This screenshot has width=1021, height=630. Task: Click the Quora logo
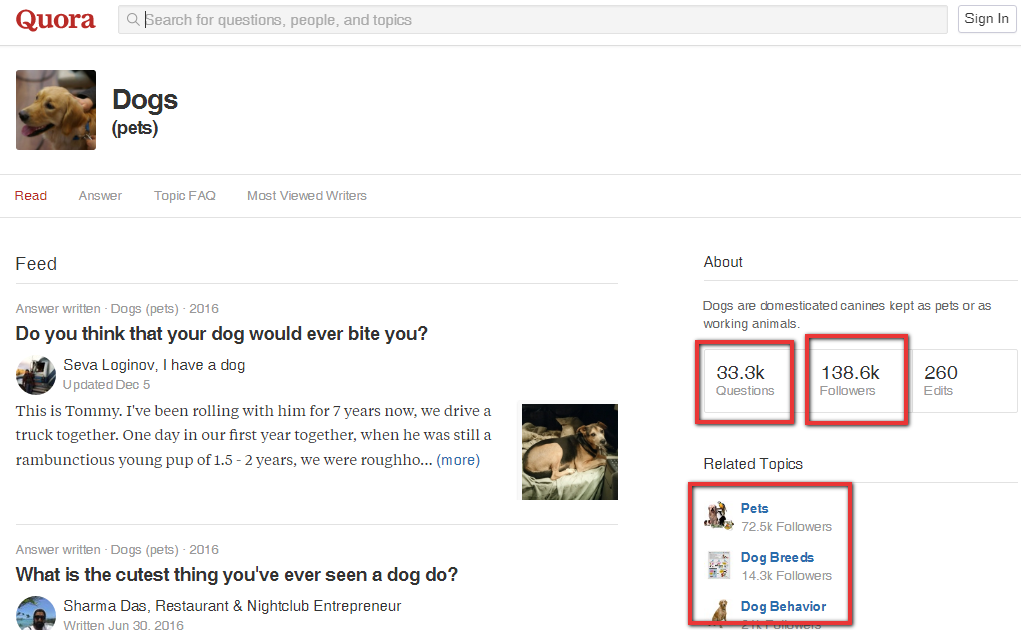(x=55, y=20)
